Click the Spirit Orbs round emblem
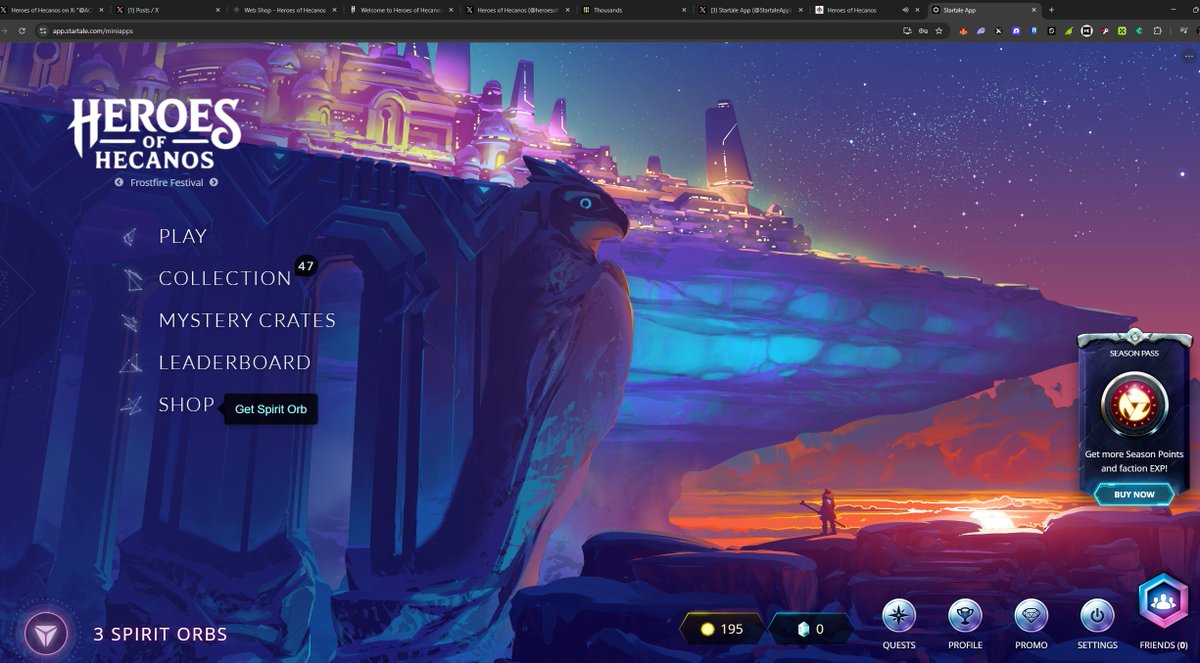Viewport: 1200px width, 663px height. (x=45, y=634)
